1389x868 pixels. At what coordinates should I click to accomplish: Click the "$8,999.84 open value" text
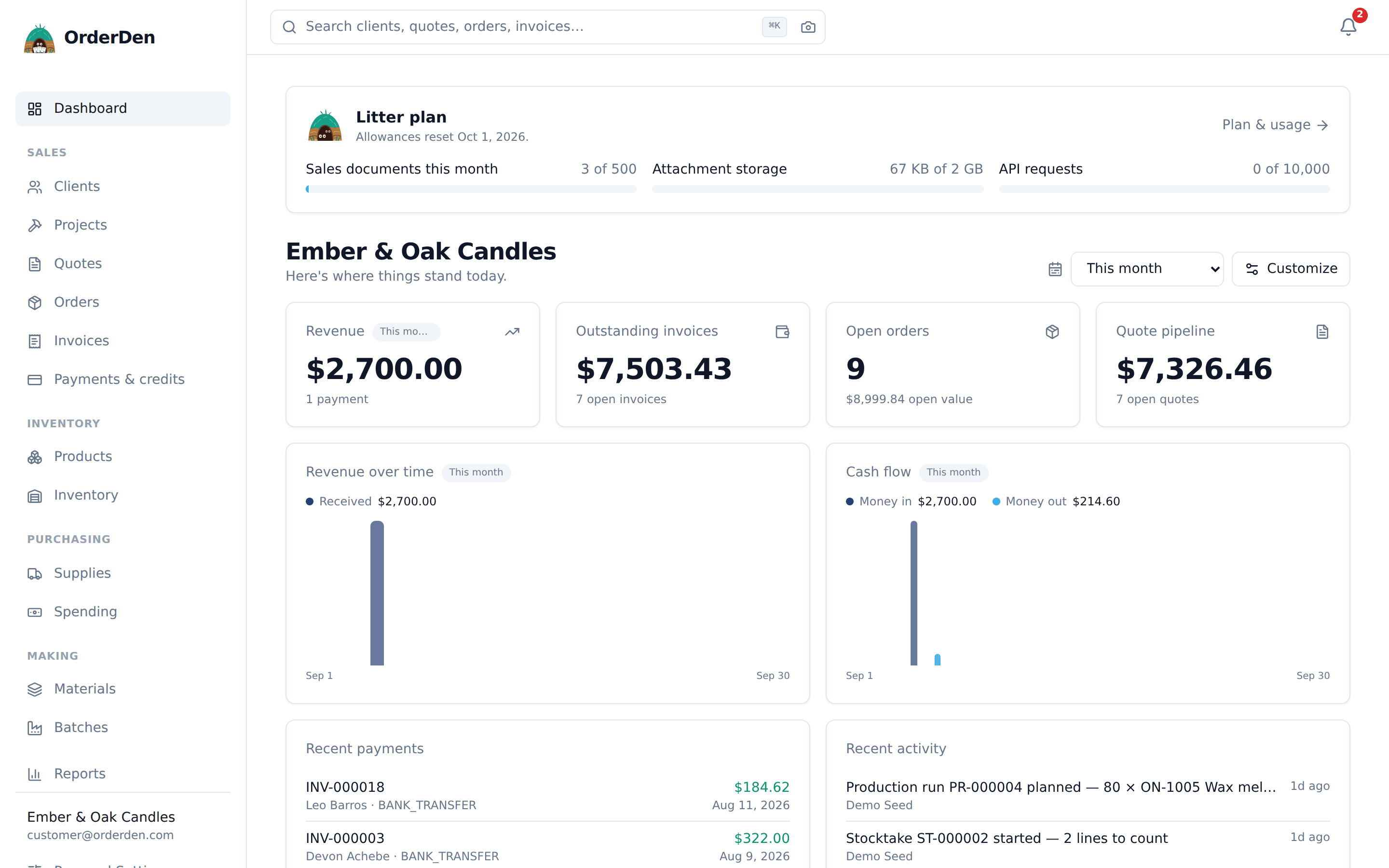point(909,400)
